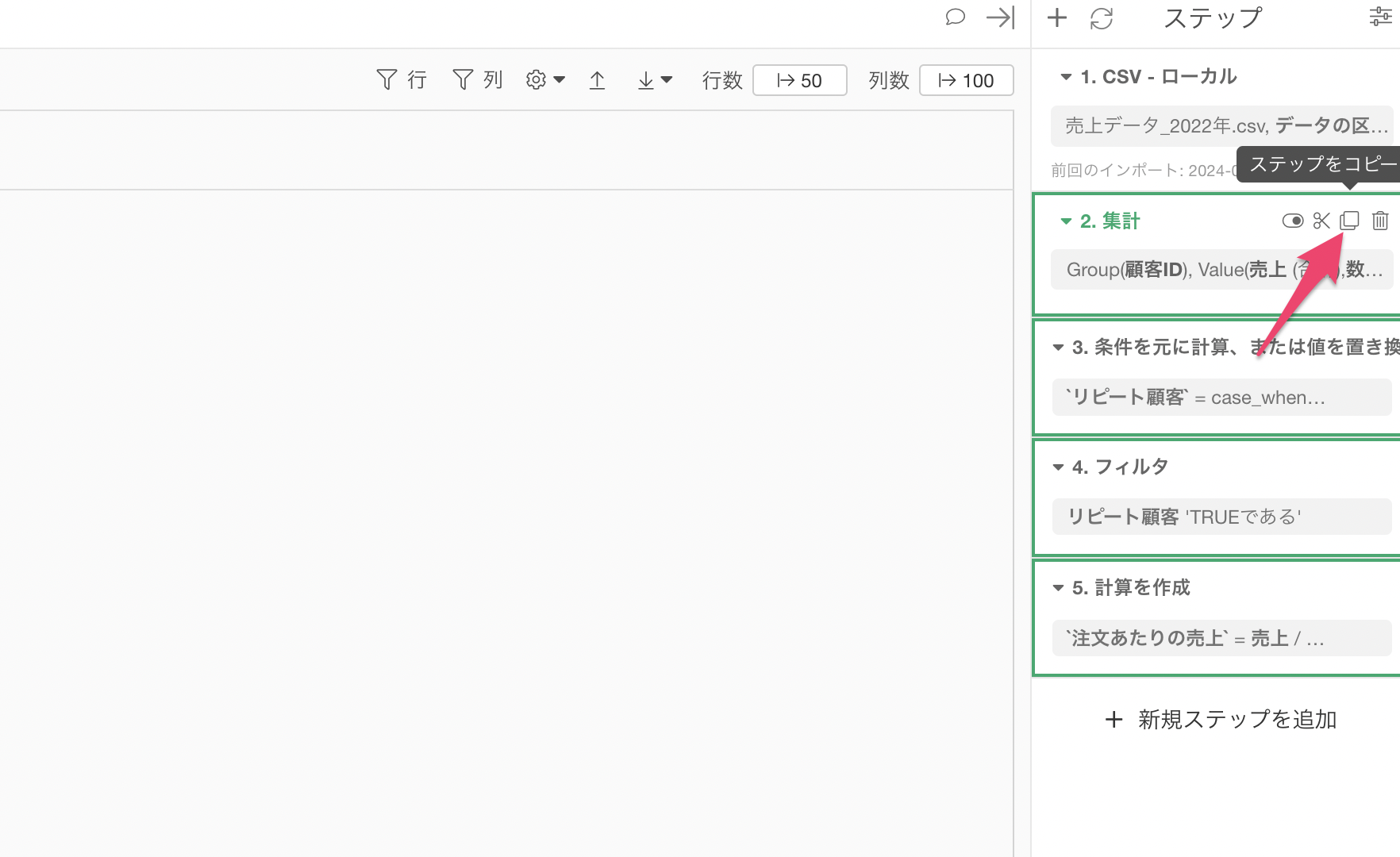Screen dimensions: 1400x857
Task: Click 新規ステップを追加
Action: tap(1221, 719)
